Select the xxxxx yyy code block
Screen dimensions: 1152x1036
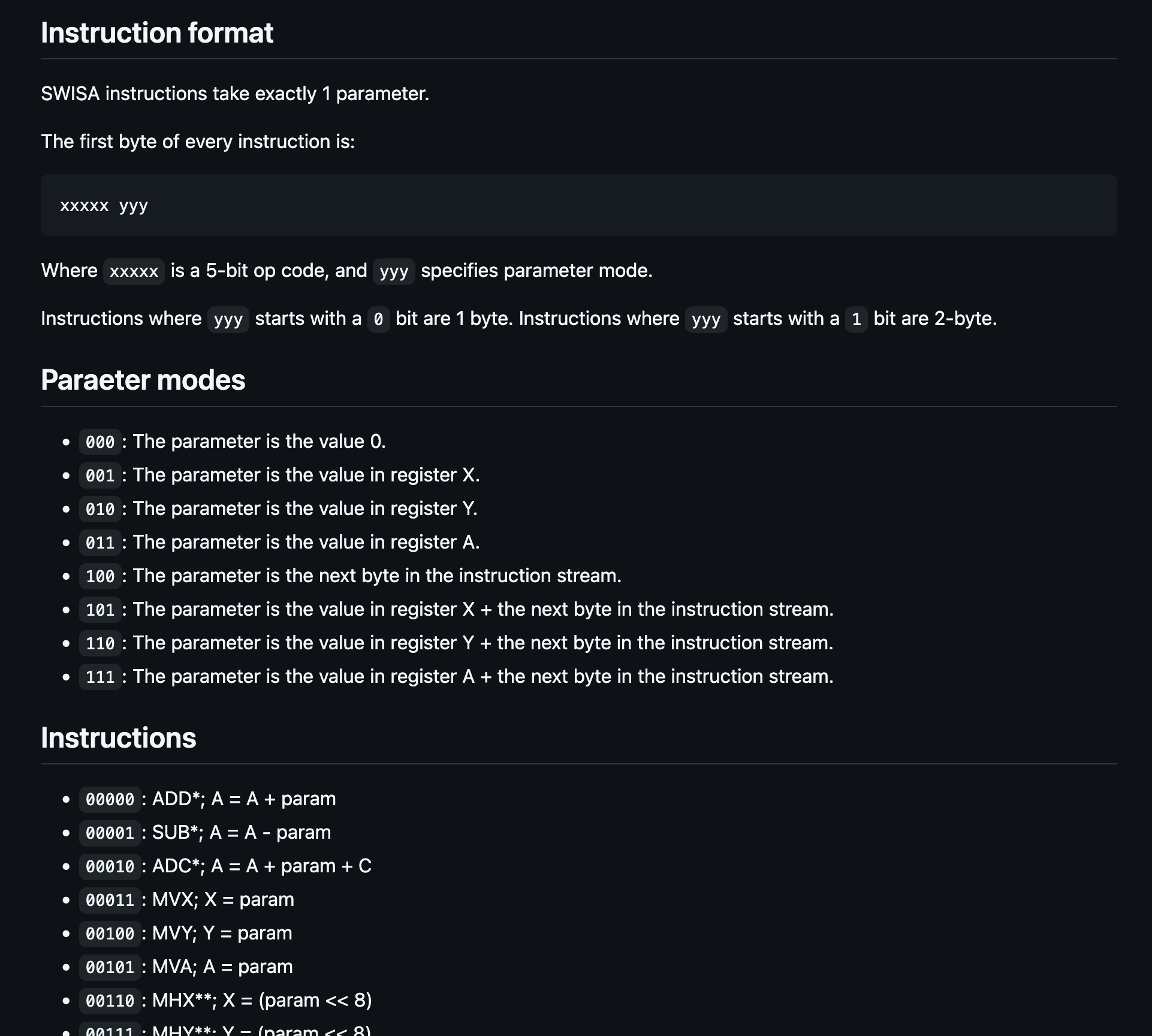[x=104, y=206]
